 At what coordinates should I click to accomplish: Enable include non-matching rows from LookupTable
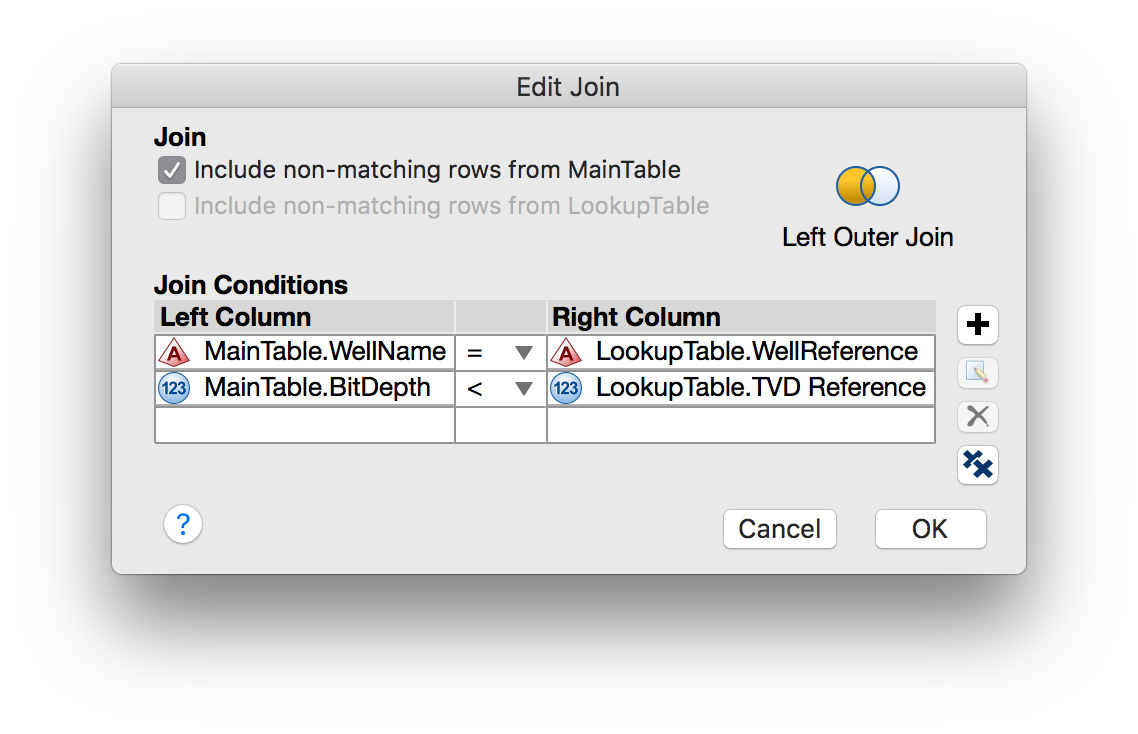coord(172,207)
